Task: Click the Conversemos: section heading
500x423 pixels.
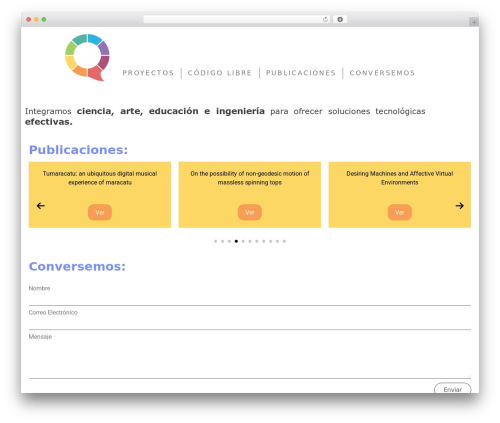Action: pos(77,266)
